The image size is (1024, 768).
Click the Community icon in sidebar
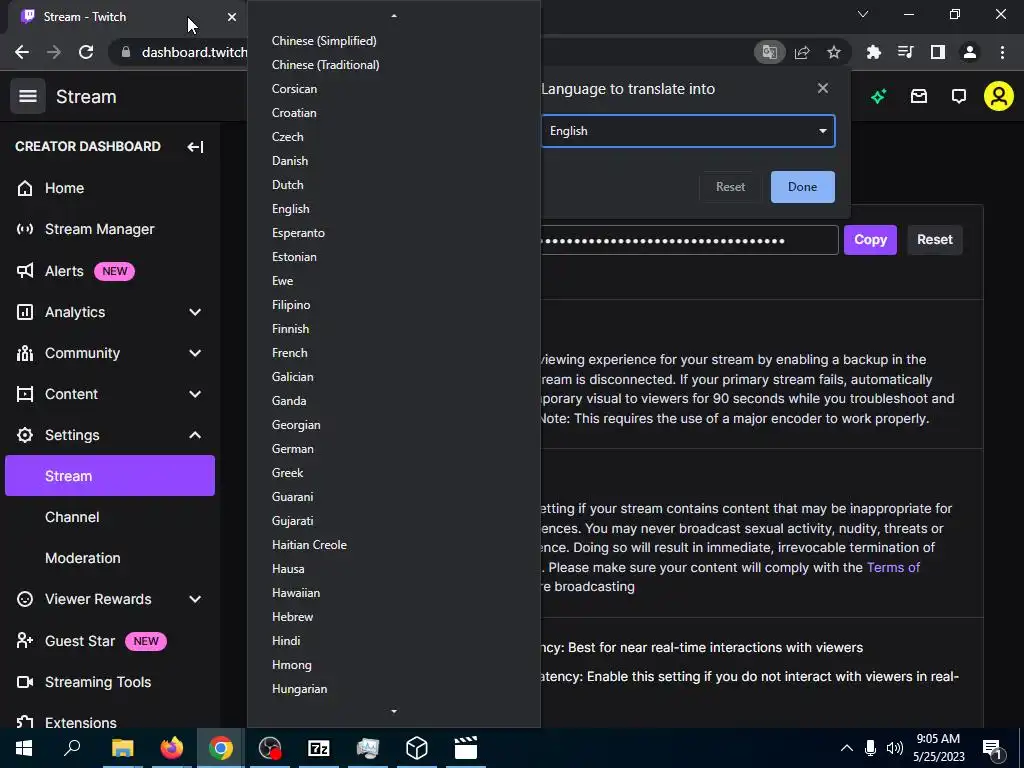point(25,353)
